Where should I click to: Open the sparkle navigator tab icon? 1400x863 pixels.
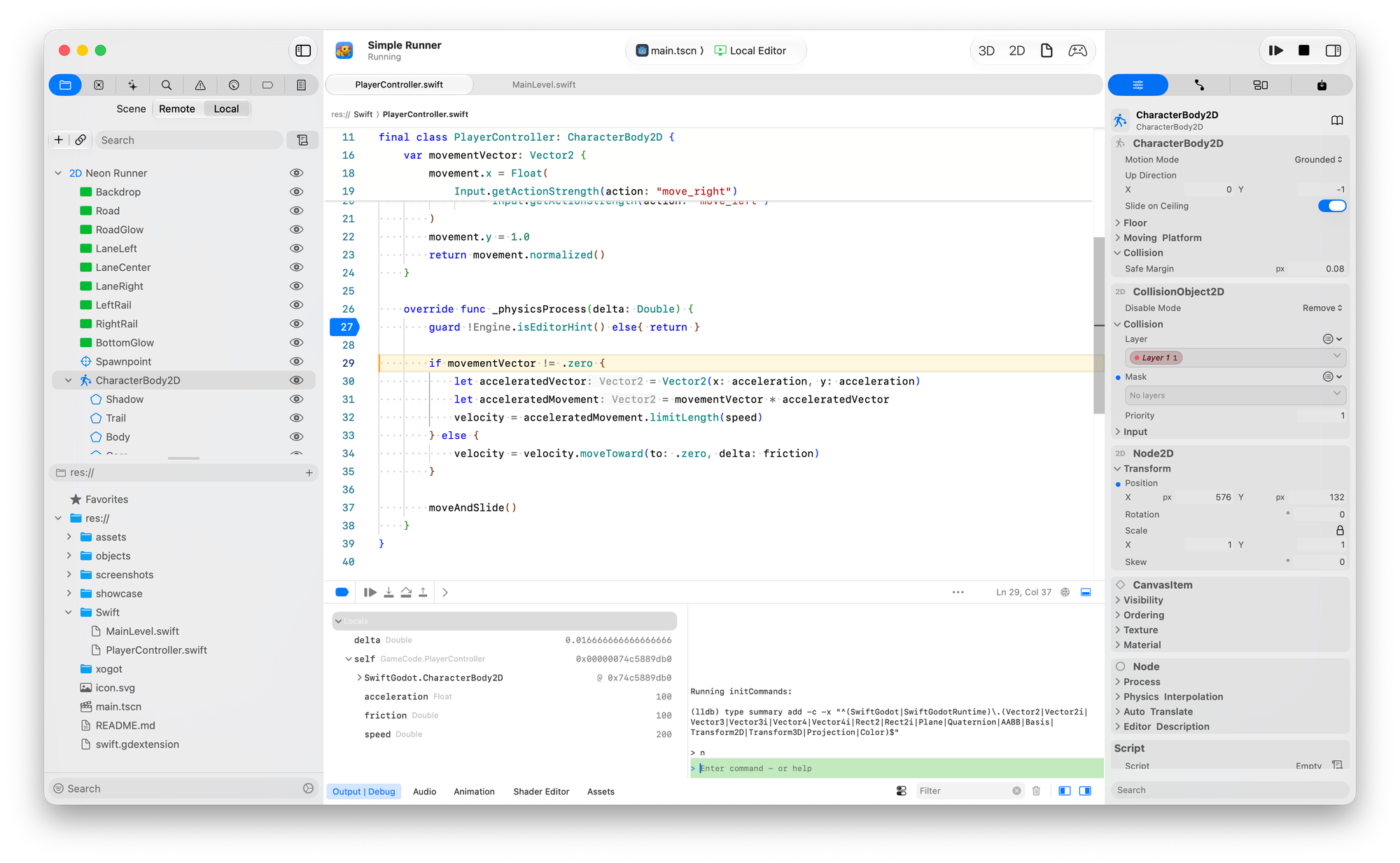[132, 85]
